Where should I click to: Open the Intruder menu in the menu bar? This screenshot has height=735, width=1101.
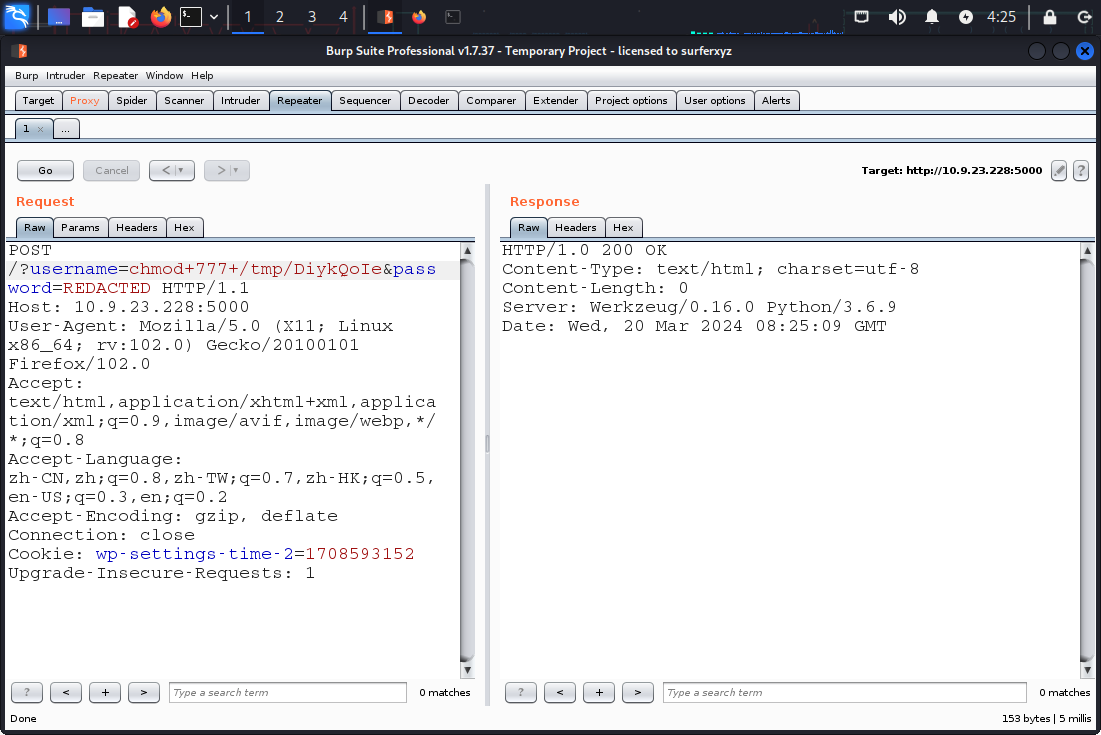coord(65,75)
